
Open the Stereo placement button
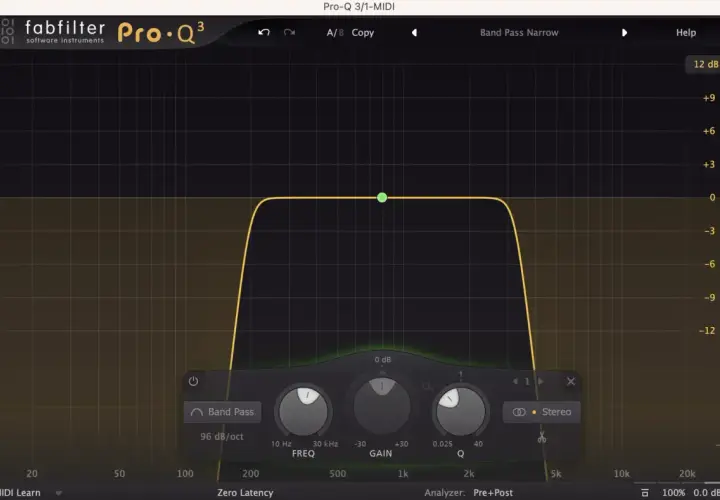tap(542, 412)
